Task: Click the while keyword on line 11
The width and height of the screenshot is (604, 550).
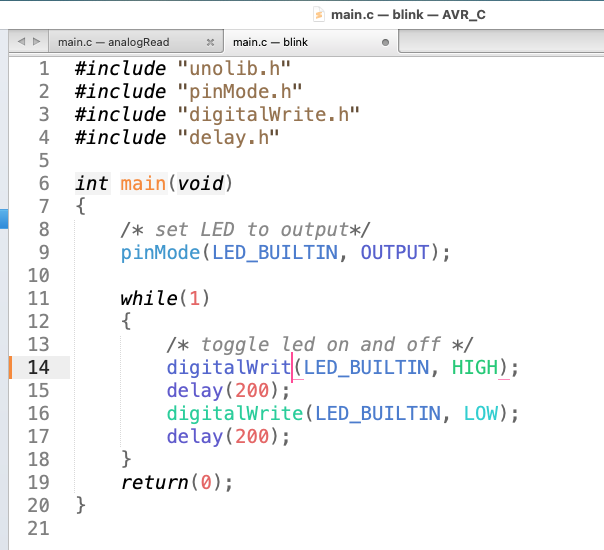Action: click(x=149, y=298)
